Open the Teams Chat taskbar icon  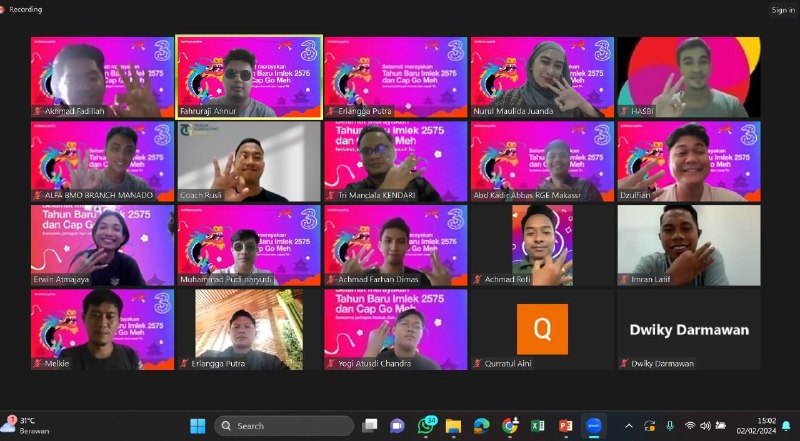(x=397, y=426)
